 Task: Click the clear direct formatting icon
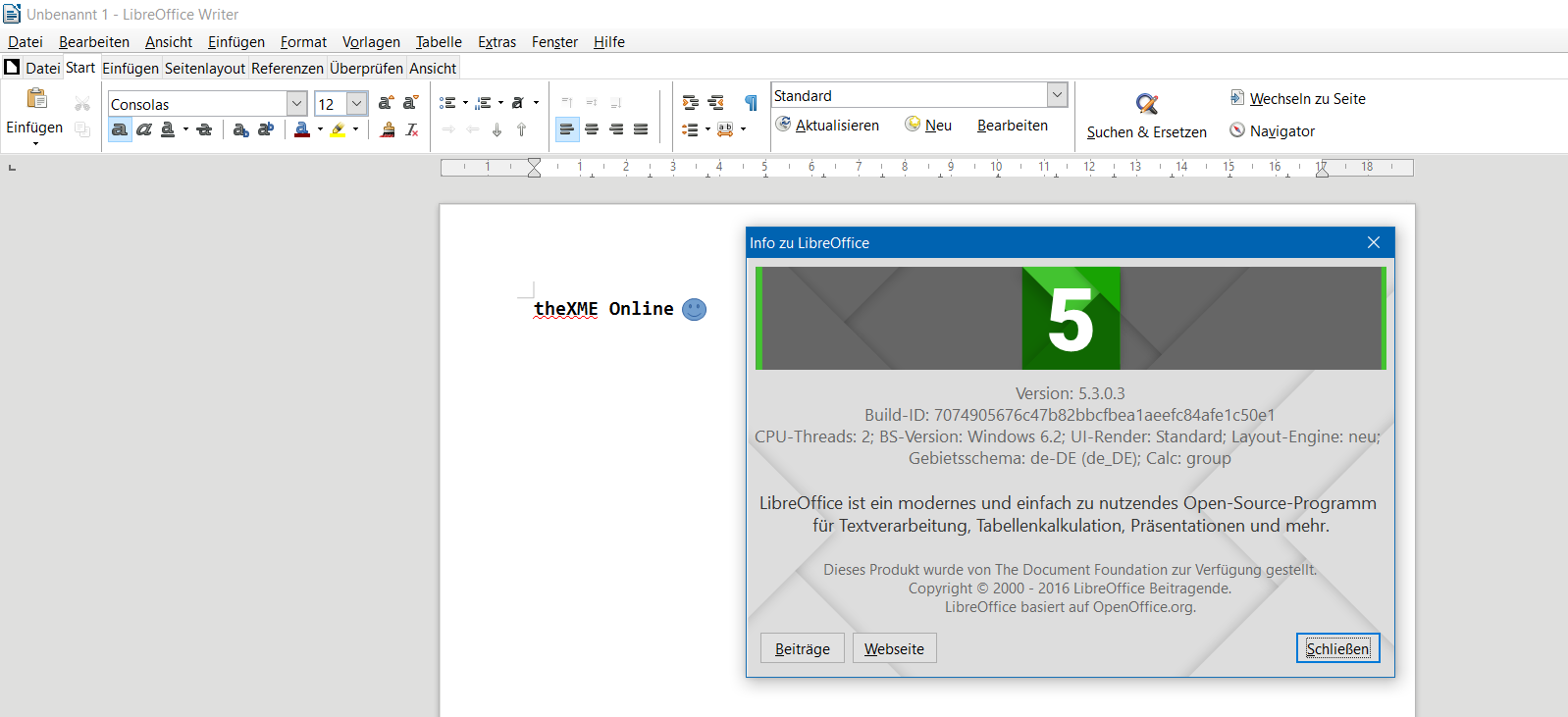(412, 129)
